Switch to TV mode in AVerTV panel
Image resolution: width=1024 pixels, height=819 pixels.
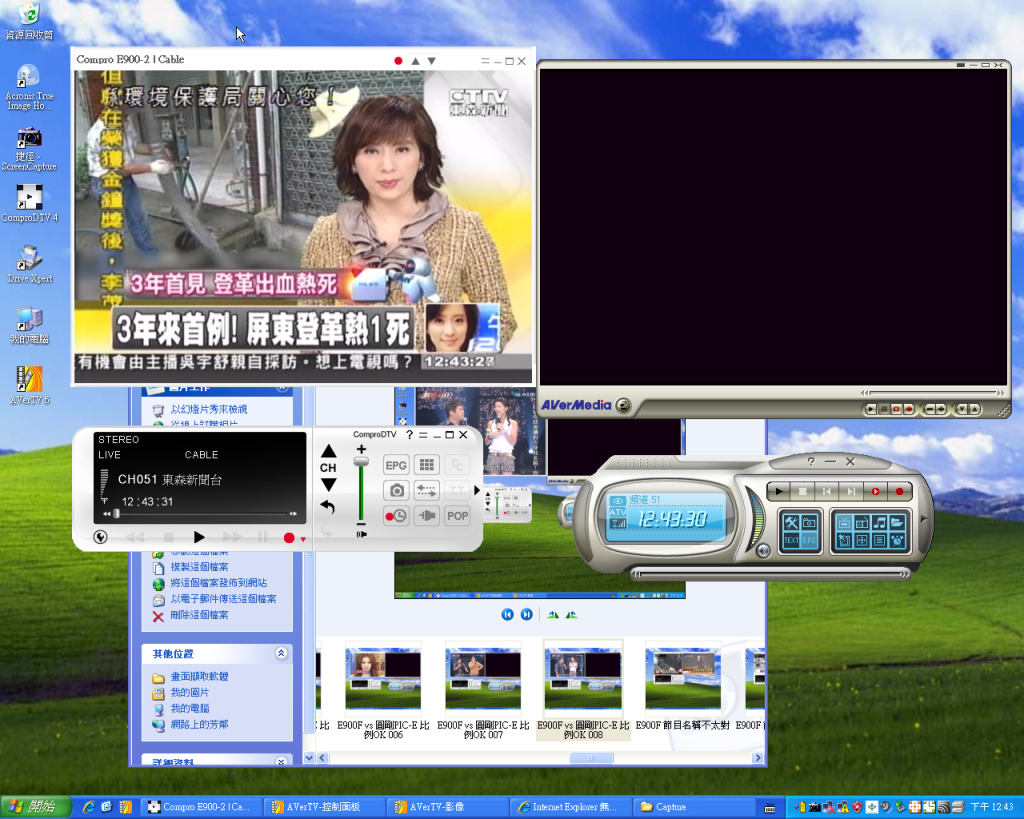844,522
